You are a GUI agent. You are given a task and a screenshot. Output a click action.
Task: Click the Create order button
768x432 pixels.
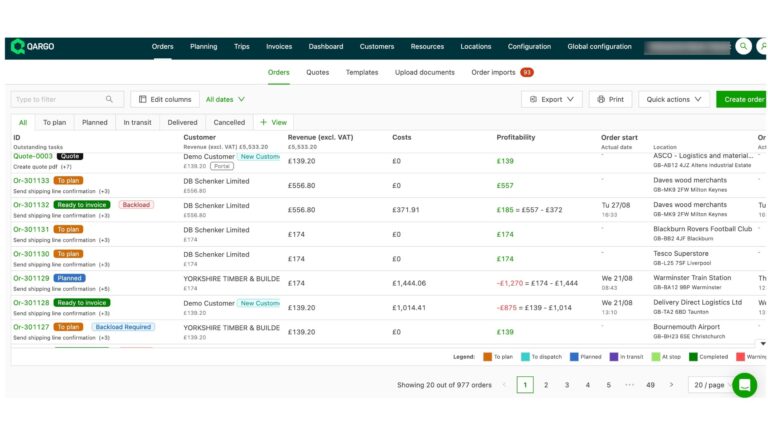pyautogui.click(x=743, y=99)
